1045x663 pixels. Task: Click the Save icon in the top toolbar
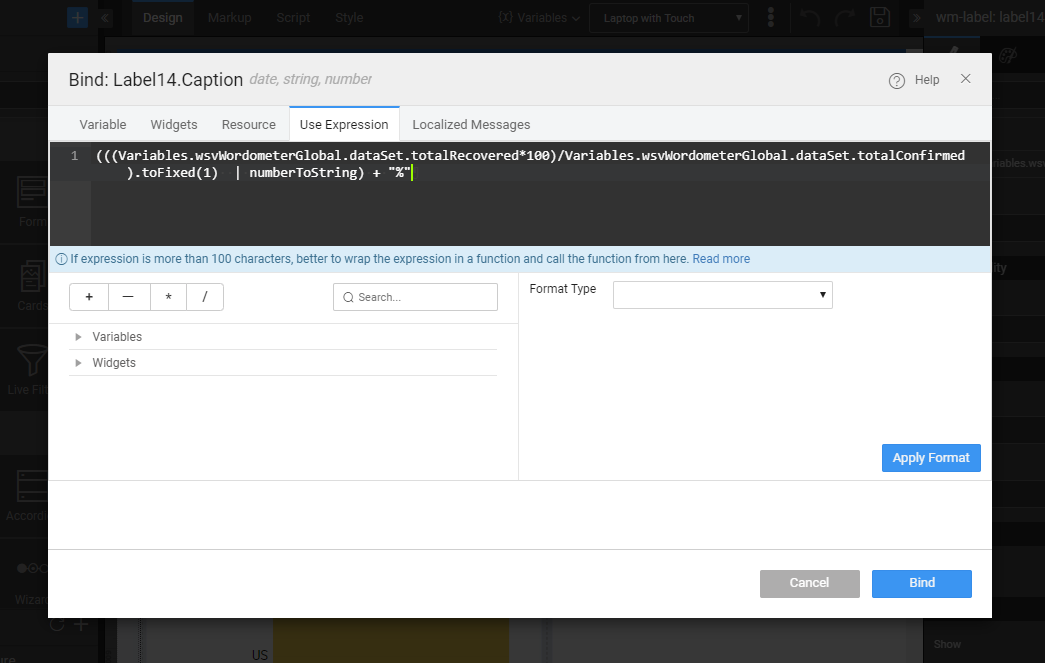[880, 17]
